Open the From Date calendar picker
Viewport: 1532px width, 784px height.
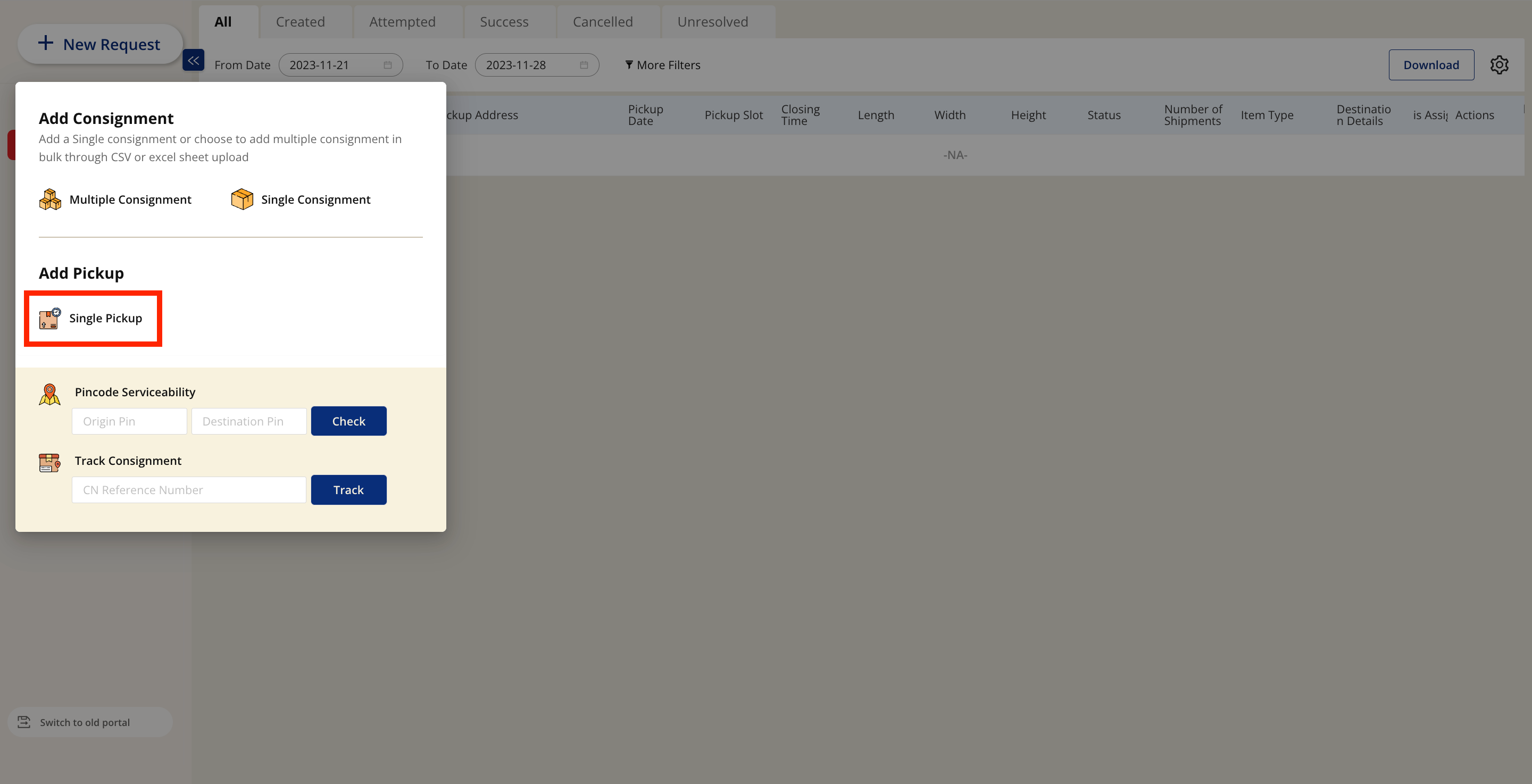tap(388, 65)
